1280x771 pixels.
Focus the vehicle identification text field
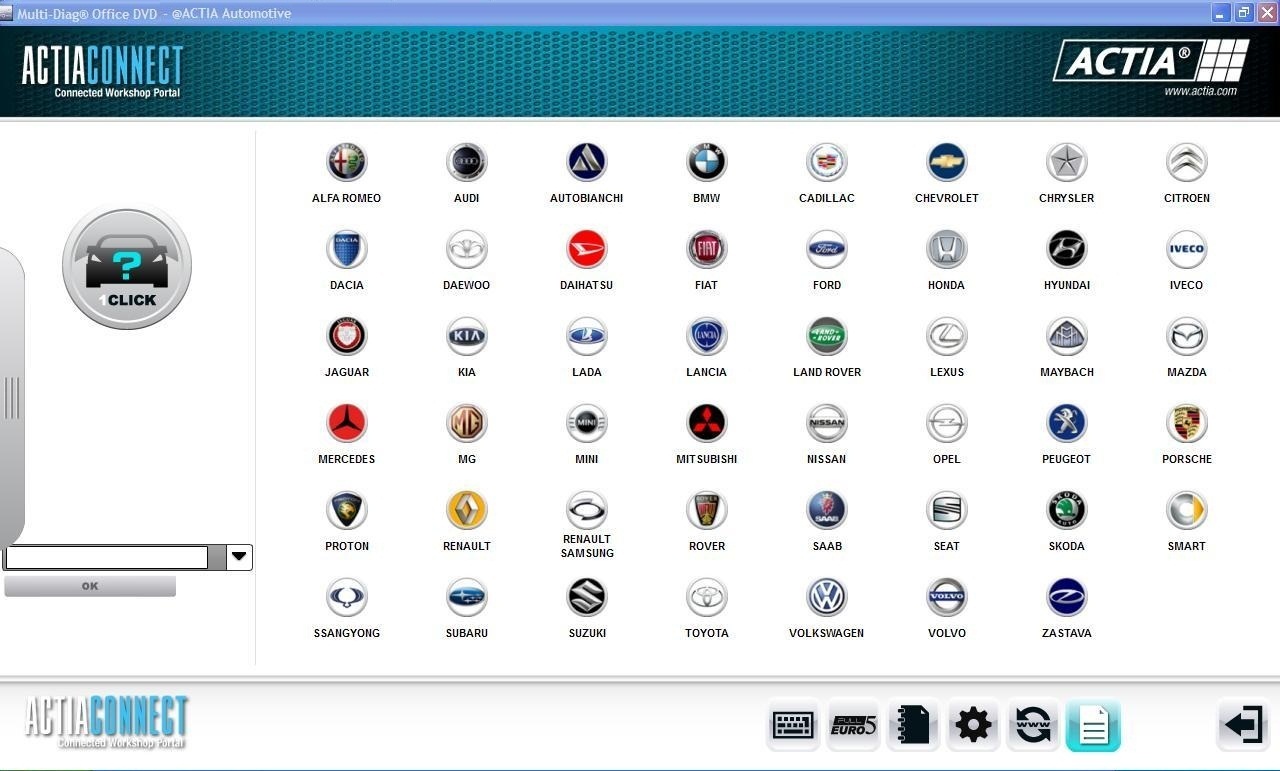tap(107, 557)
